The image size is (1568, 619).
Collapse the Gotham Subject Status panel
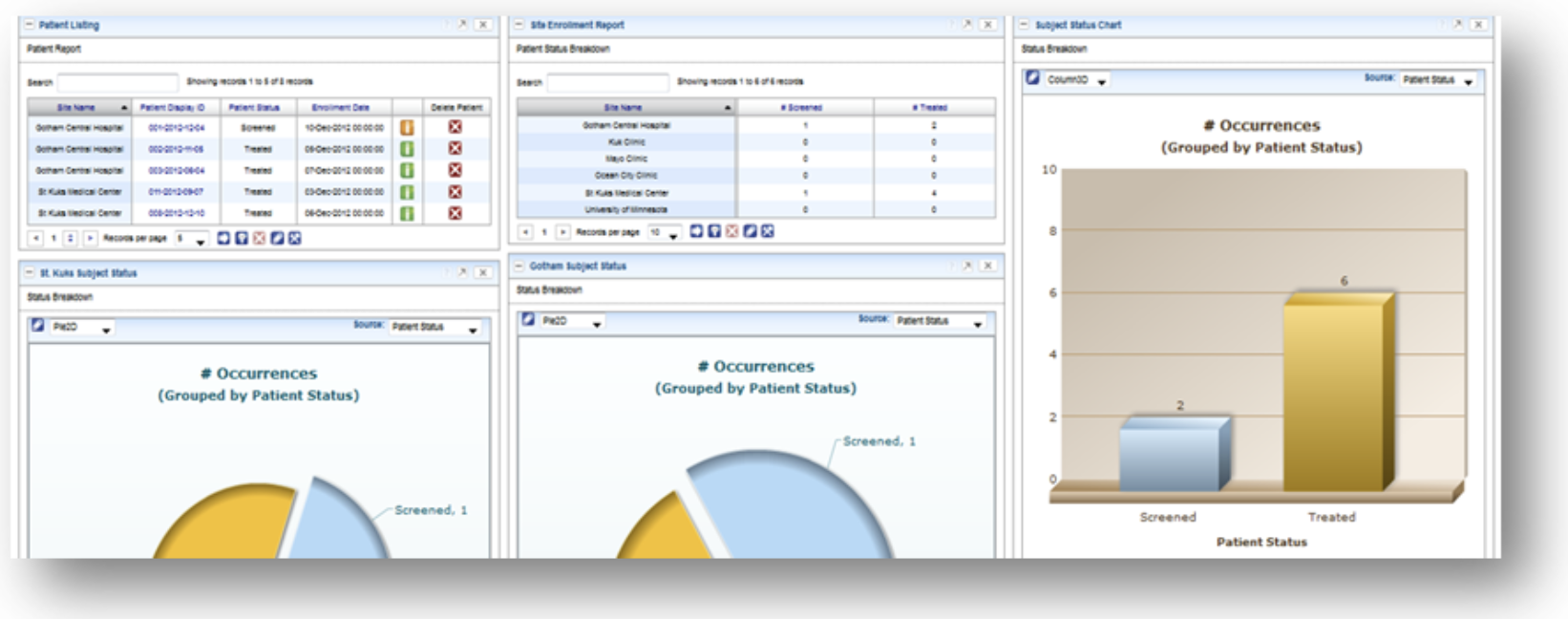(x=519, y=266)
